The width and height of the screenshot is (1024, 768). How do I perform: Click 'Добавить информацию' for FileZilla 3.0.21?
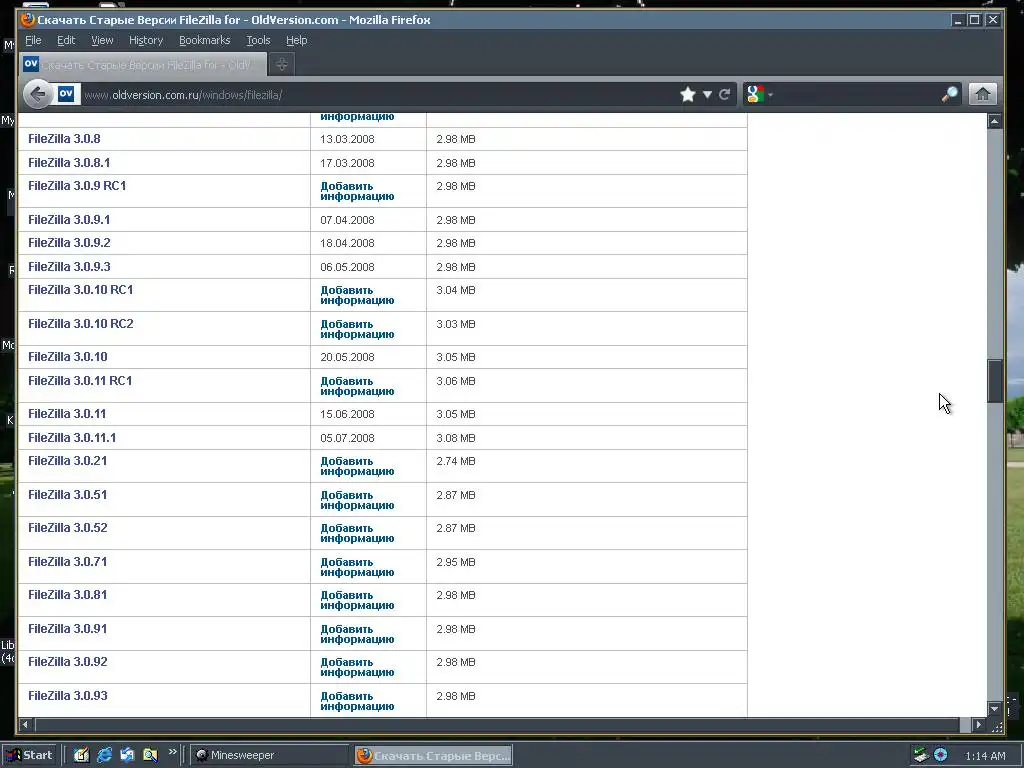[357, 466]
